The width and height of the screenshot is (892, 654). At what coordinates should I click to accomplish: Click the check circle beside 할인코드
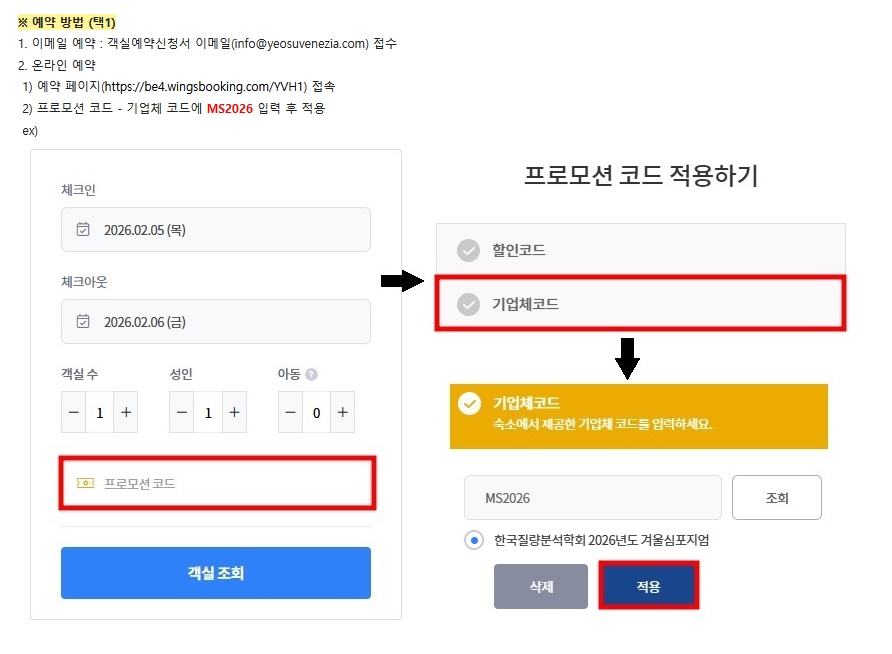(x=469, y=250)
